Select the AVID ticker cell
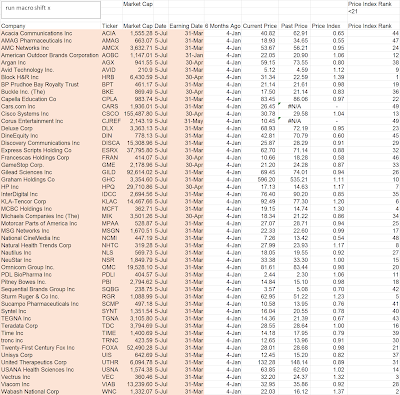 point(112,70)
